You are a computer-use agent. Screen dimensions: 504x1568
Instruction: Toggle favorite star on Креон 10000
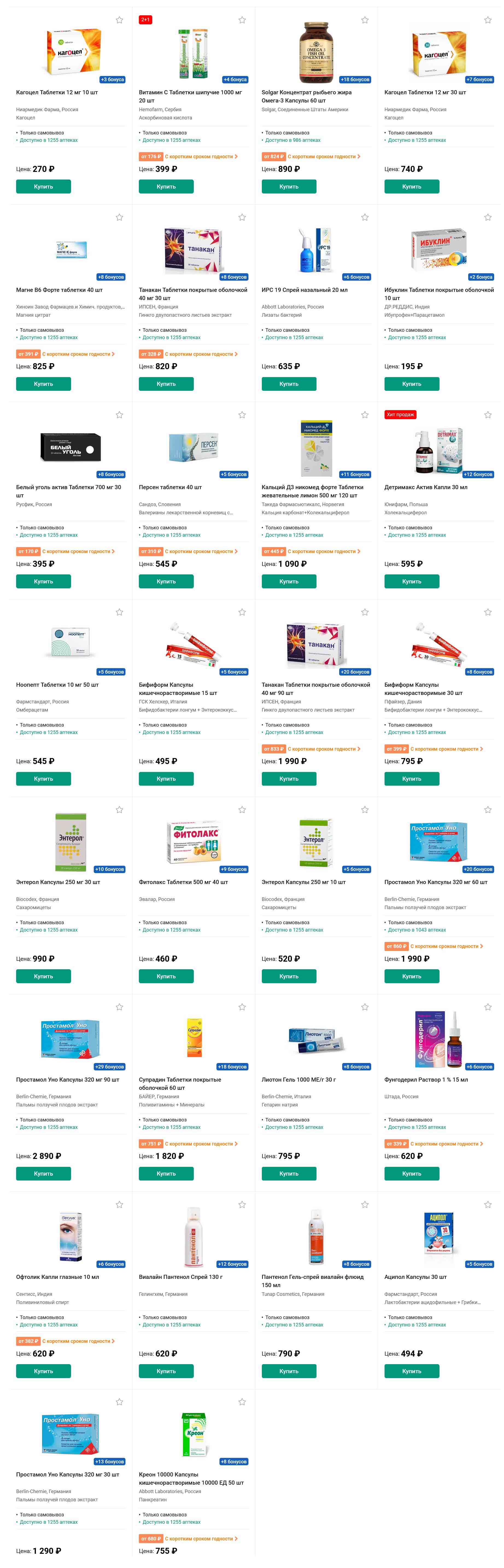point(242,1402)
